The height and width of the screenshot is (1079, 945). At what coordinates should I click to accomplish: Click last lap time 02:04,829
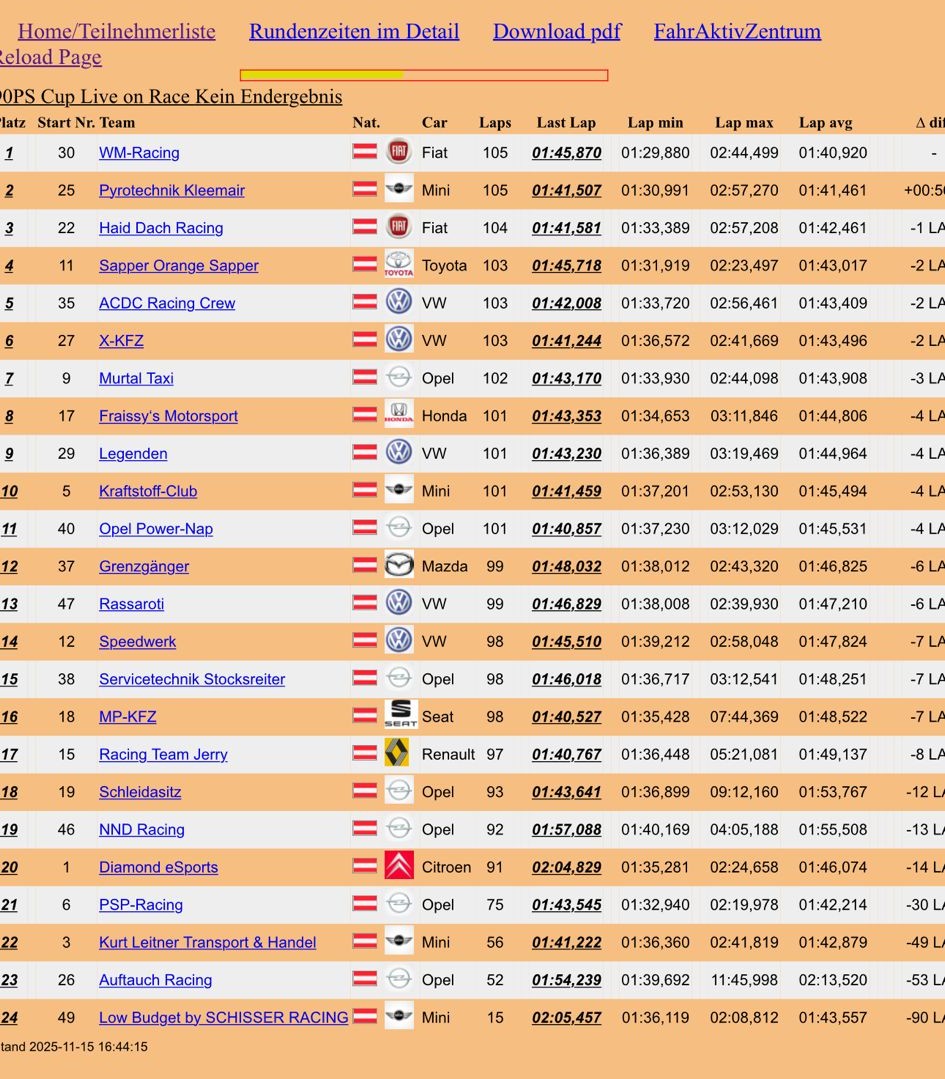(566, 868)
